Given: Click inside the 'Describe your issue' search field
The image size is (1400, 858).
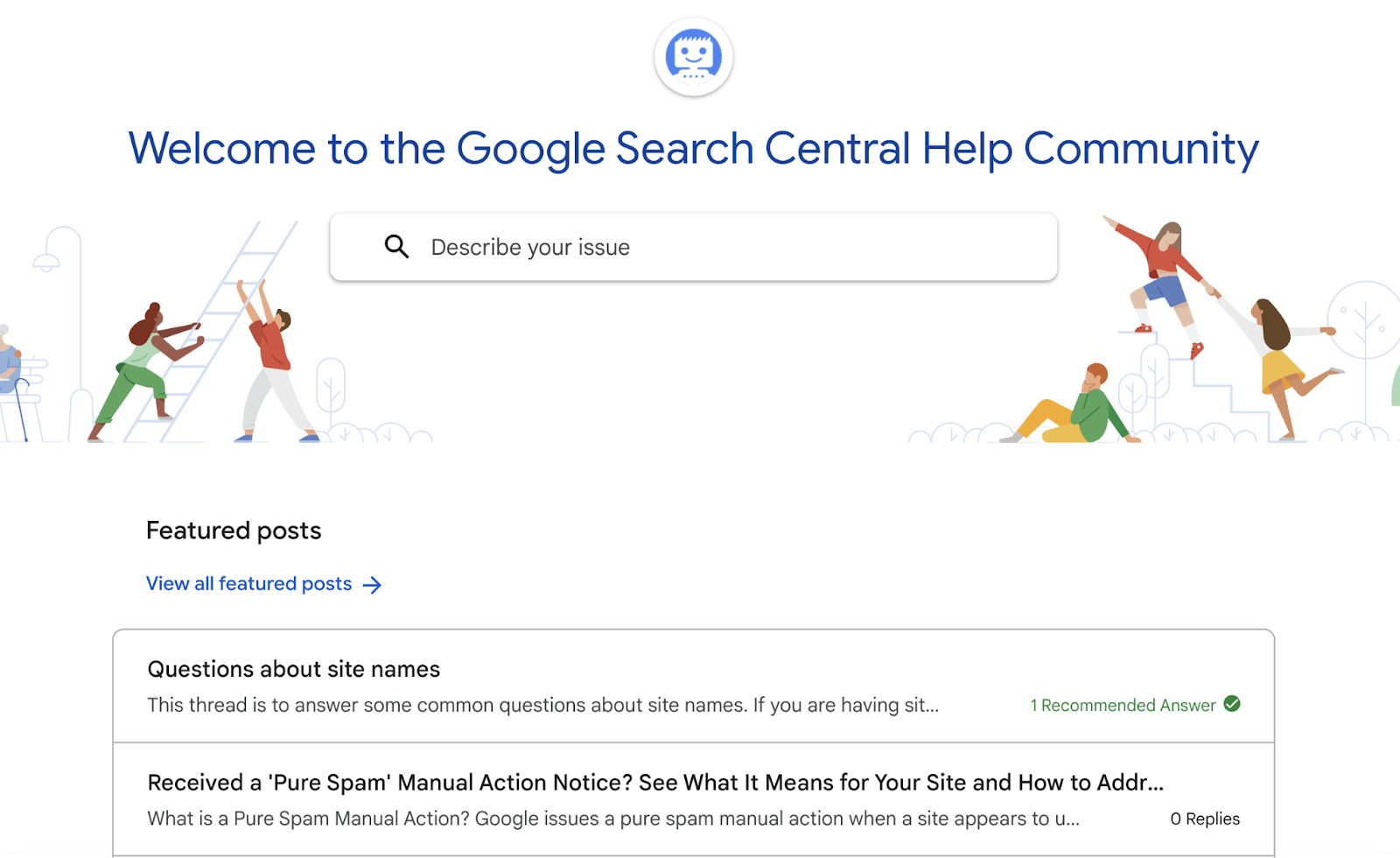Looking at the screenshot, I should click(x=612, y=247).
